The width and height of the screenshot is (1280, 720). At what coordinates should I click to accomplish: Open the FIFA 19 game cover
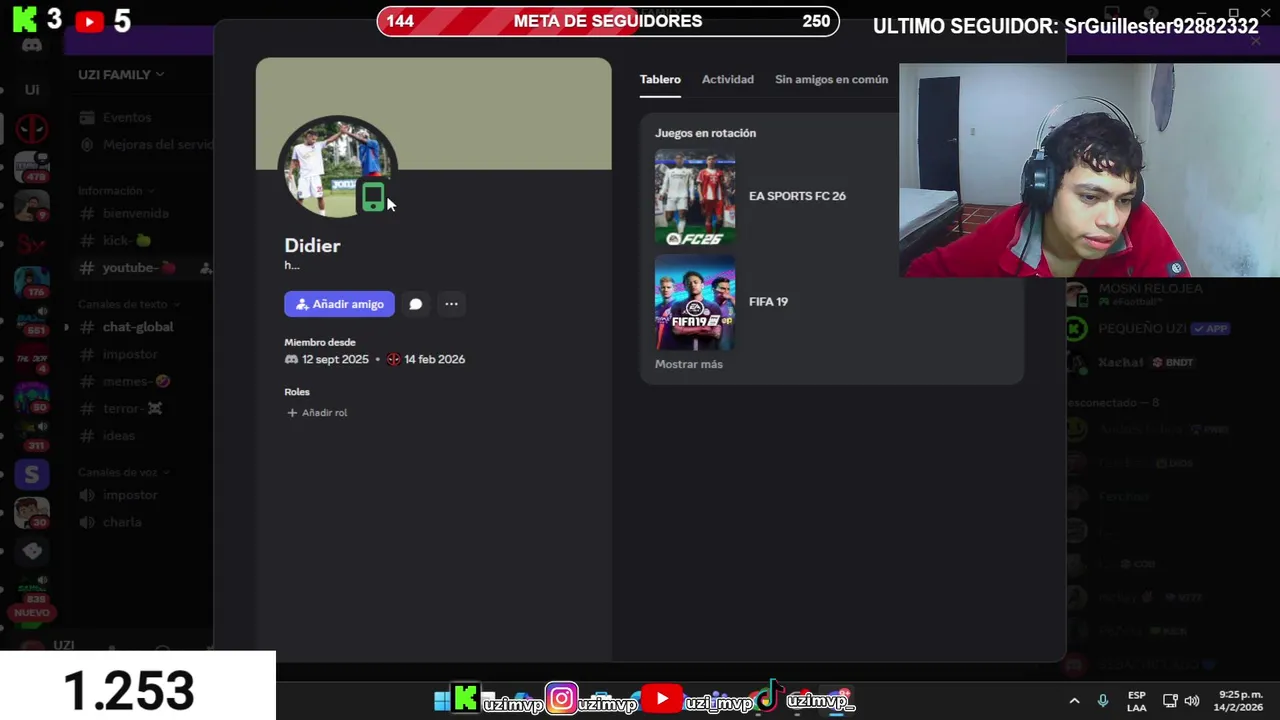pos(695,302)
